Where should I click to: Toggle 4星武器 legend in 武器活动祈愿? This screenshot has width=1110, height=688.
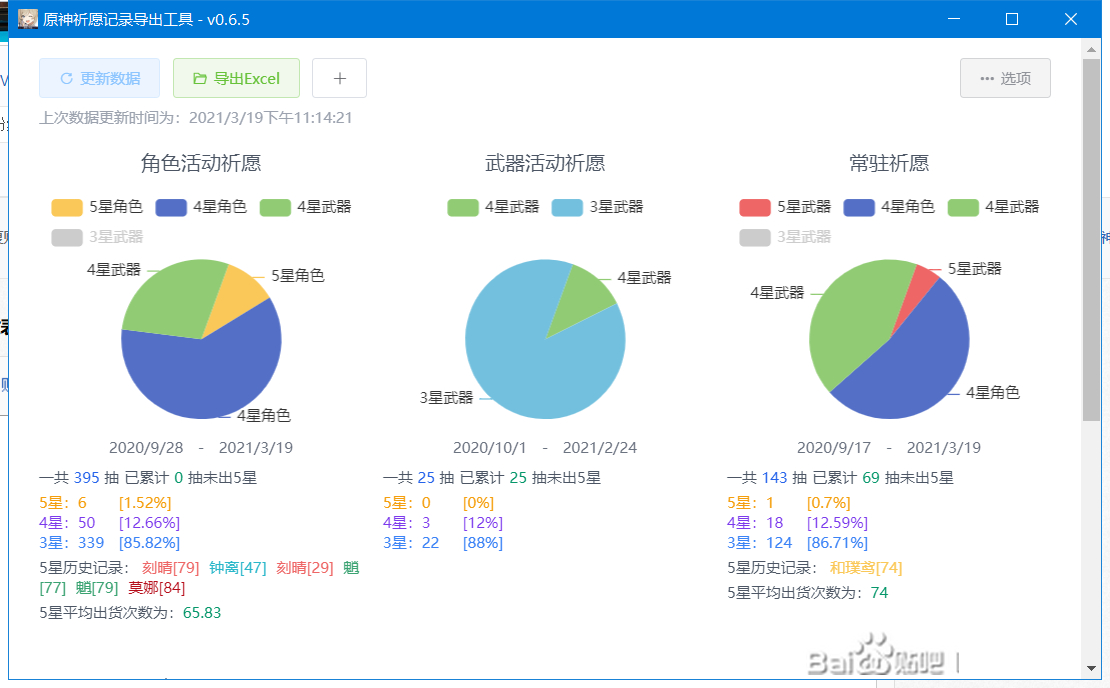click(493, 207)
